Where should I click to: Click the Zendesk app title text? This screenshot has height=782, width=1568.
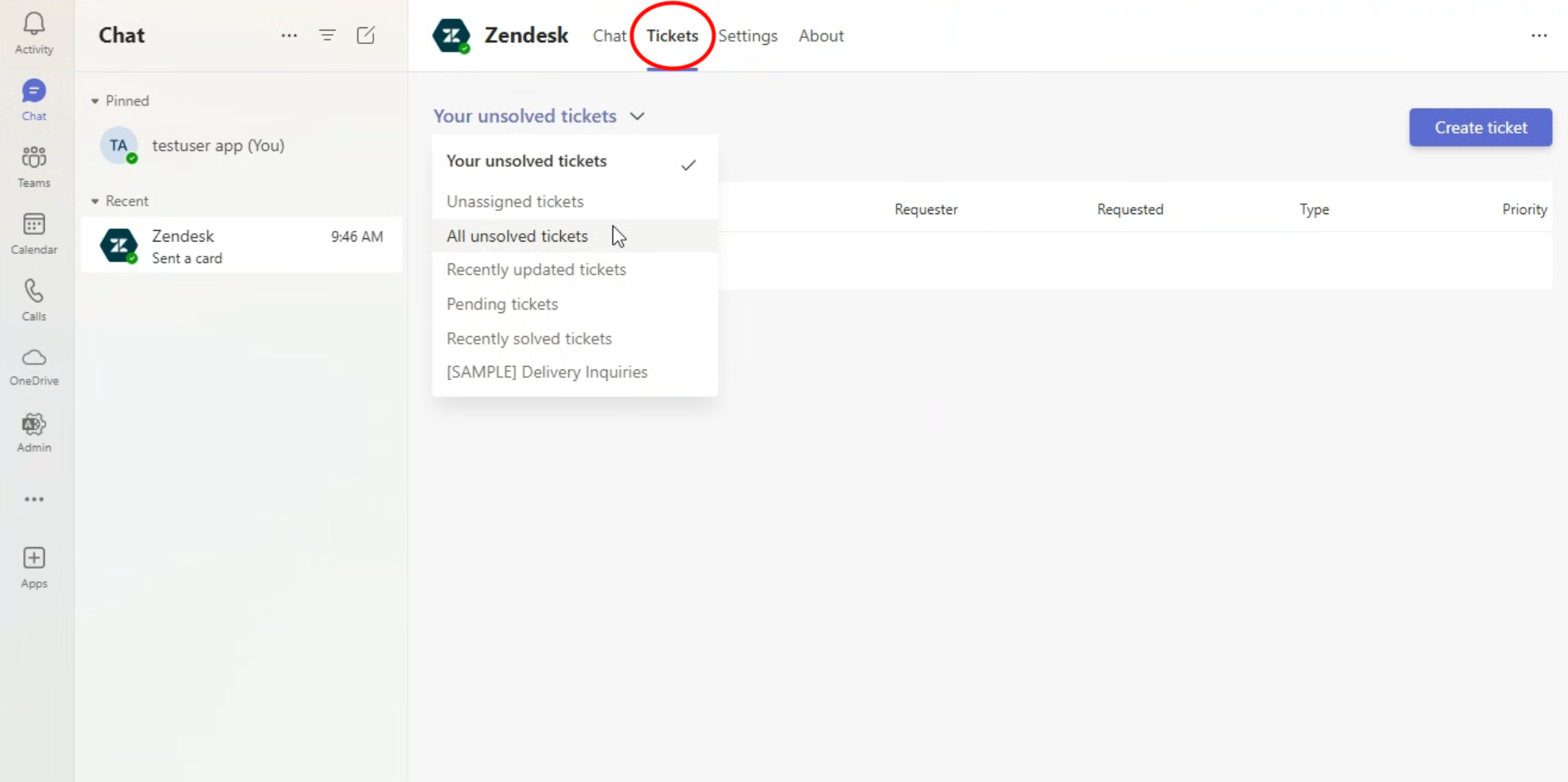[x=526, y=36]
